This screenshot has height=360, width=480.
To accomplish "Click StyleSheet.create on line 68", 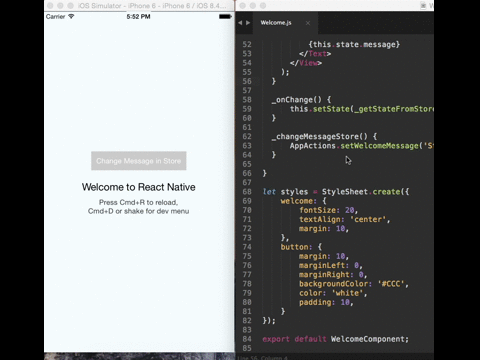I will pos(361,192).
